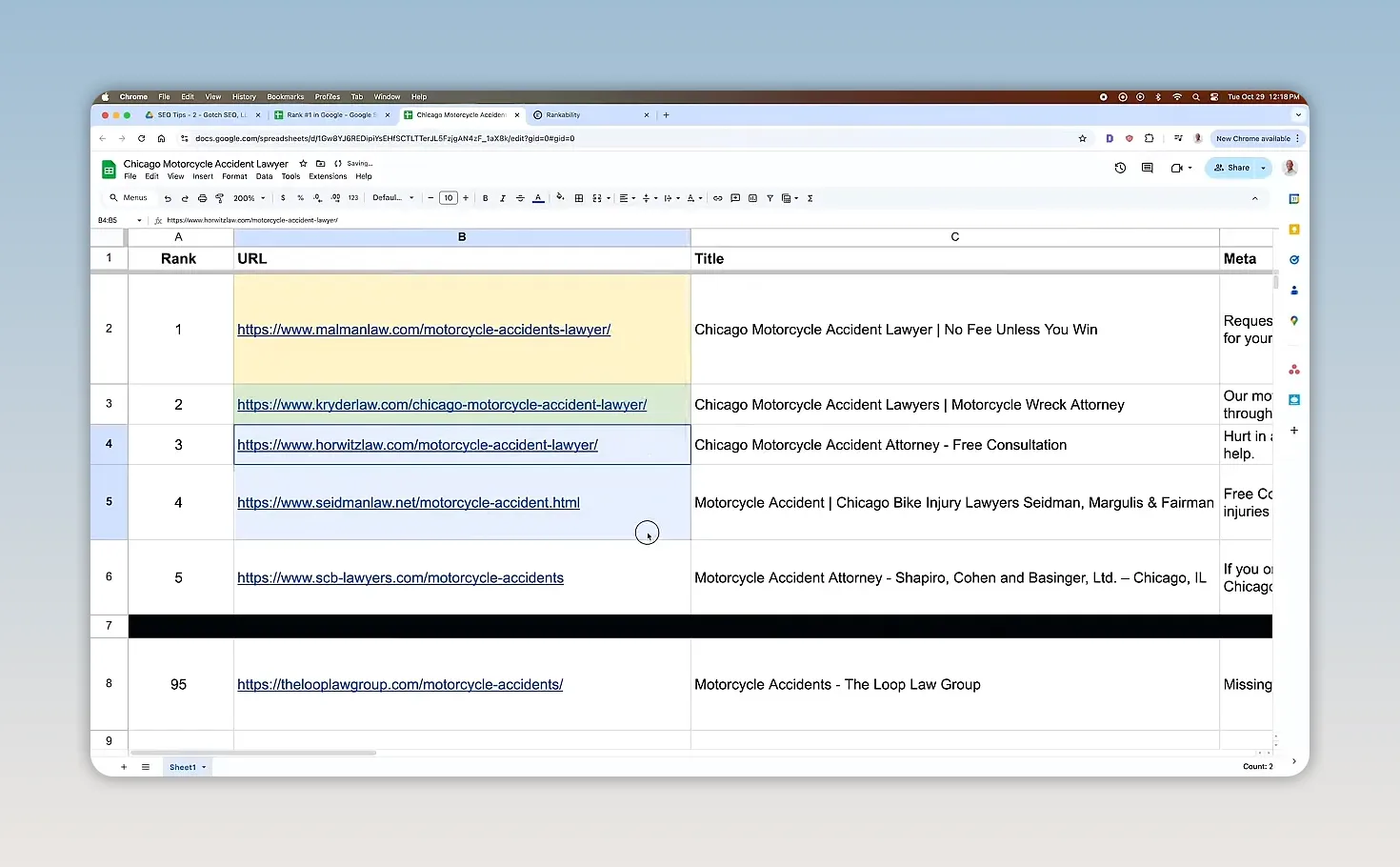Click the Share button
Screen dimensions: 1400x867
coord(1232,168)
